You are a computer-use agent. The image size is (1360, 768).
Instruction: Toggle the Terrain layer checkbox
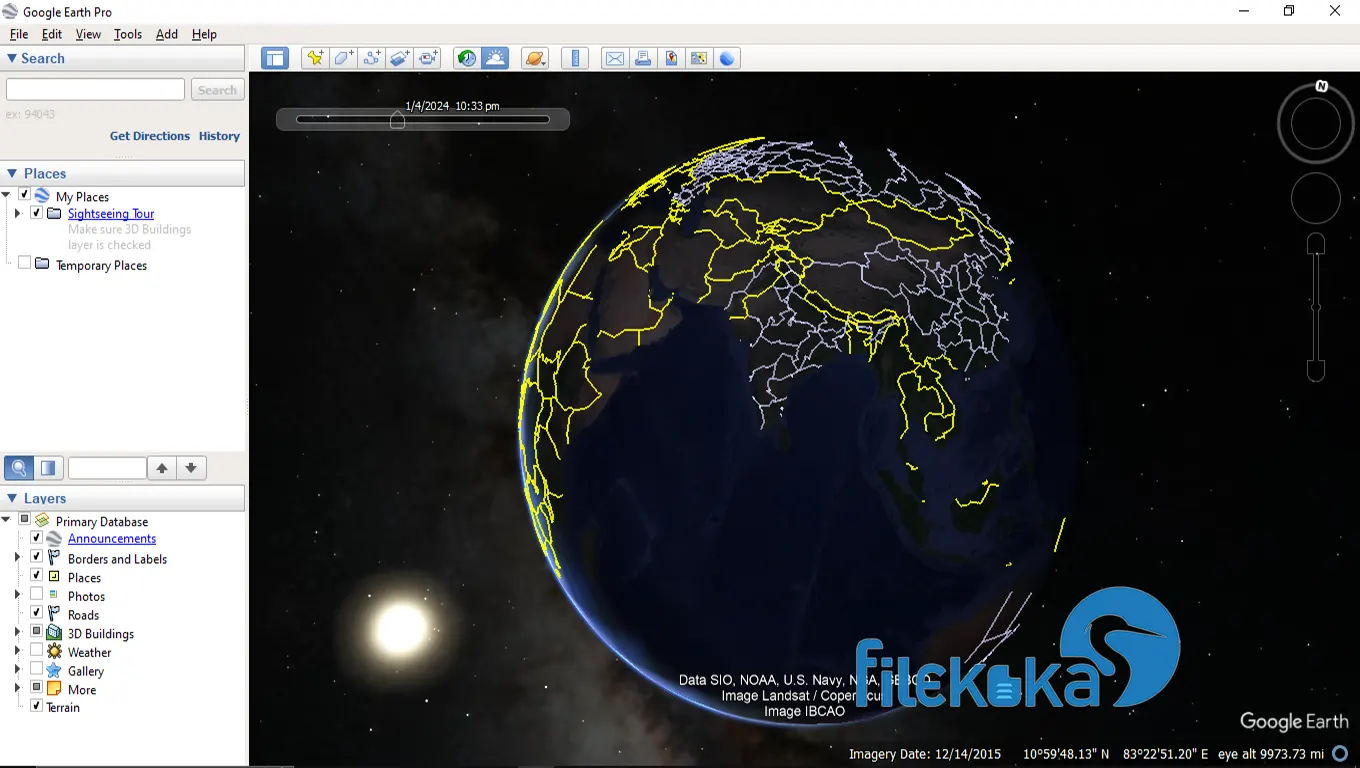[x=37, y=706]
